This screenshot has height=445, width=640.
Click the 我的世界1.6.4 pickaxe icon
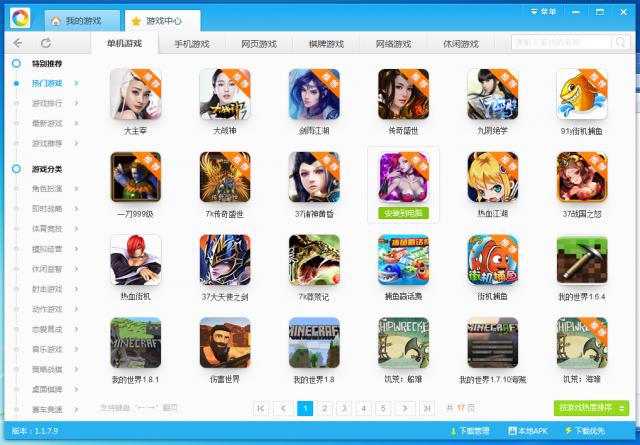[x=582, y=260]
